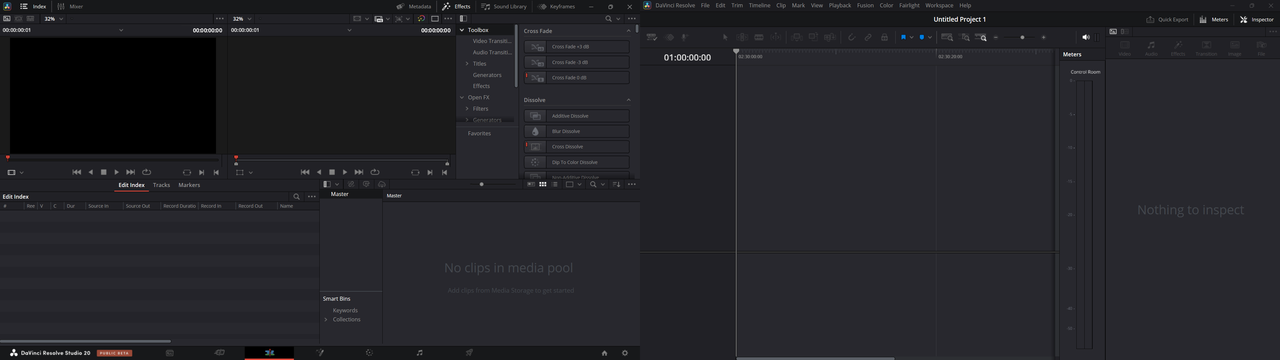Viewport: 1280px width, 360px height.
Task: Toggle the Inspector panel button
Action: [1257, 19]
